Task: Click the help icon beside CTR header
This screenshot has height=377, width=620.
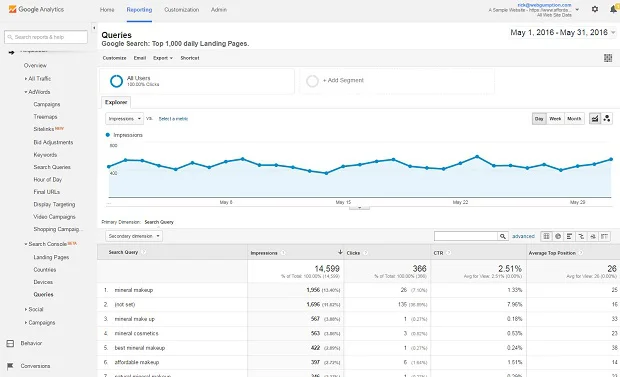Action: (449, 253)
